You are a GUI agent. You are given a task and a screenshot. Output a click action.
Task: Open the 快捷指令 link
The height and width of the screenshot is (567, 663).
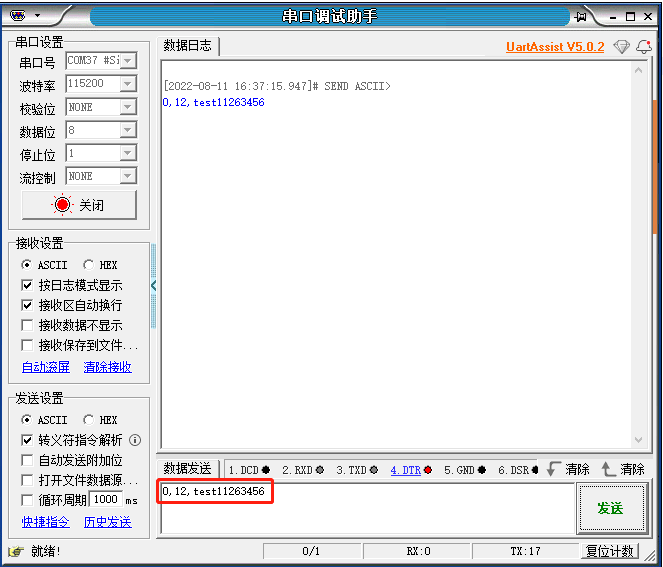click(x=46, y=522)
